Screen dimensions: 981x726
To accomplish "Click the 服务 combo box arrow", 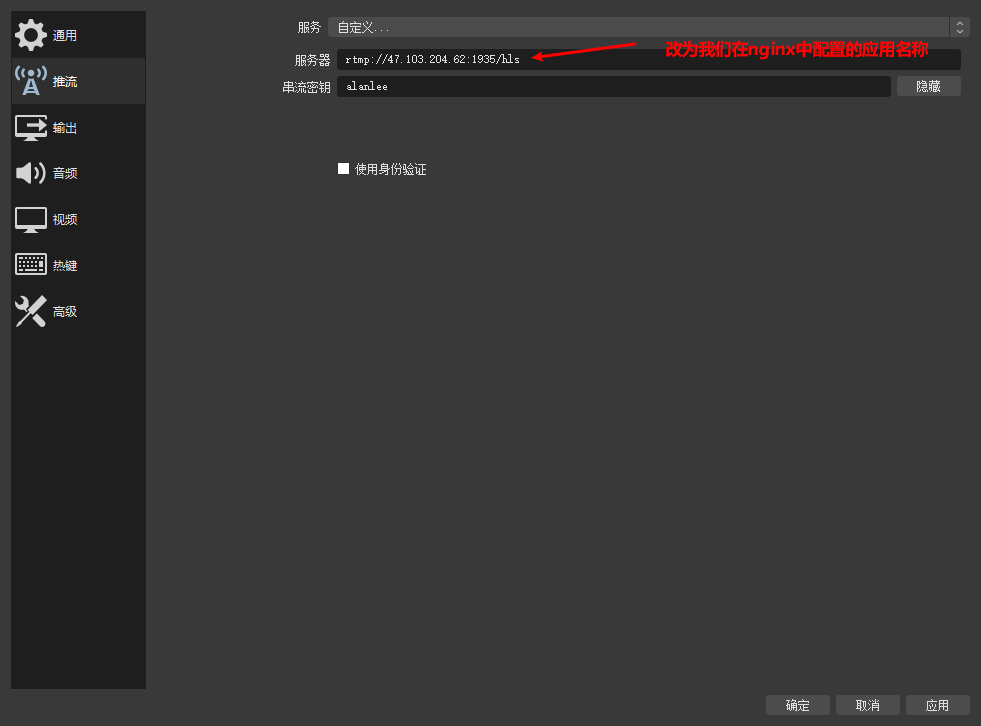I will tap(960, 27).
